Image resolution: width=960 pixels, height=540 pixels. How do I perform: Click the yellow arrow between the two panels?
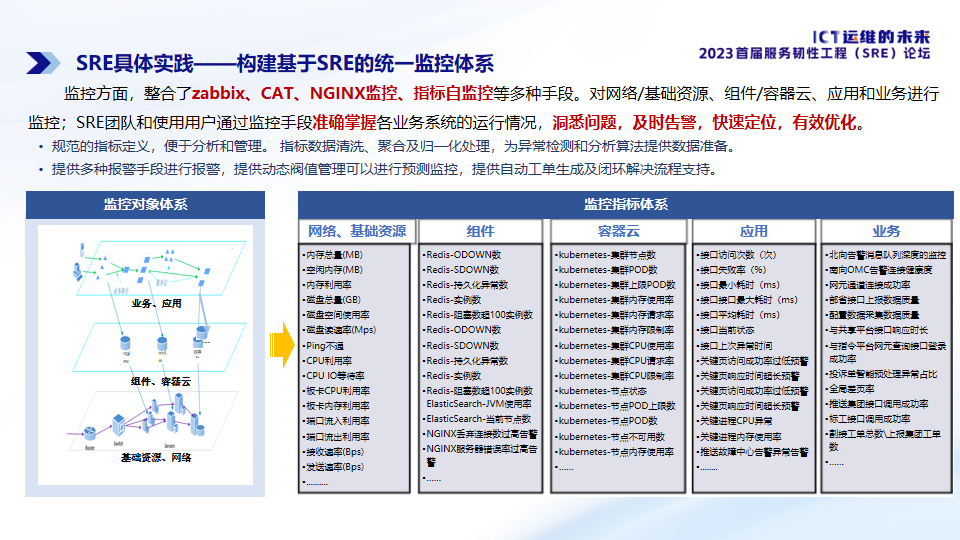click(282, 345)
